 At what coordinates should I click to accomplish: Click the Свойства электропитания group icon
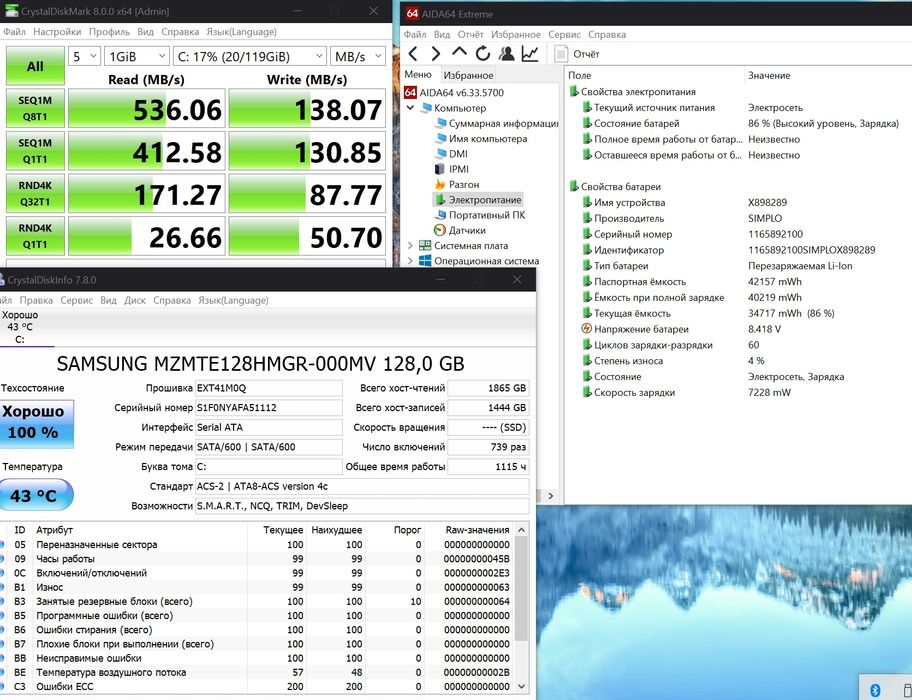click(574, 91)
